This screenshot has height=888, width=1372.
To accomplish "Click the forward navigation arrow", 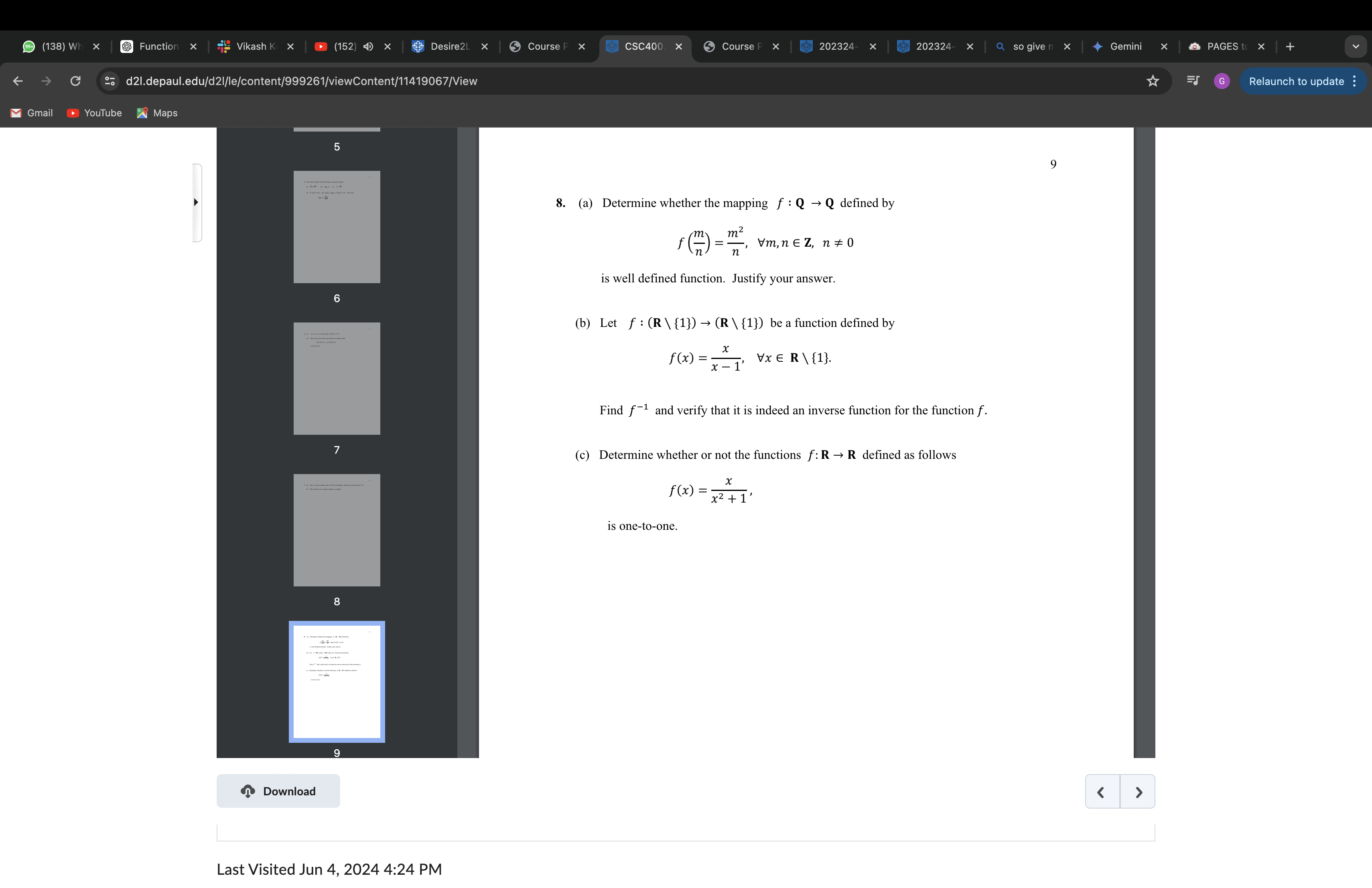I will 46,81.
